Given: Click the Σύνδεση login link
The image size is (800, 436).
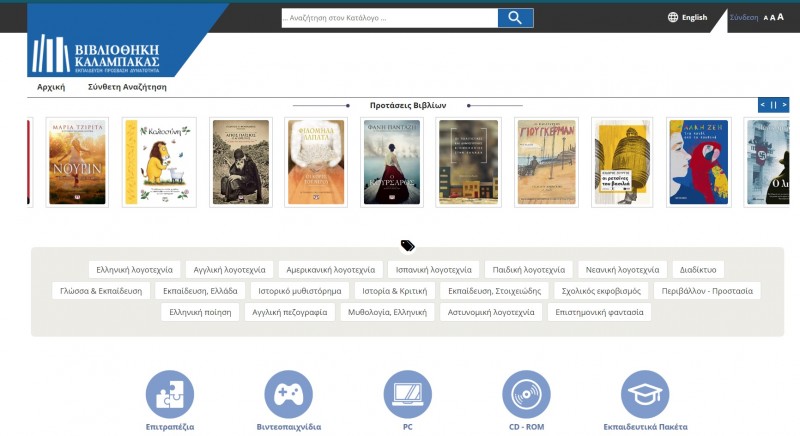Looking at the screenshot, I should (744, 18).
